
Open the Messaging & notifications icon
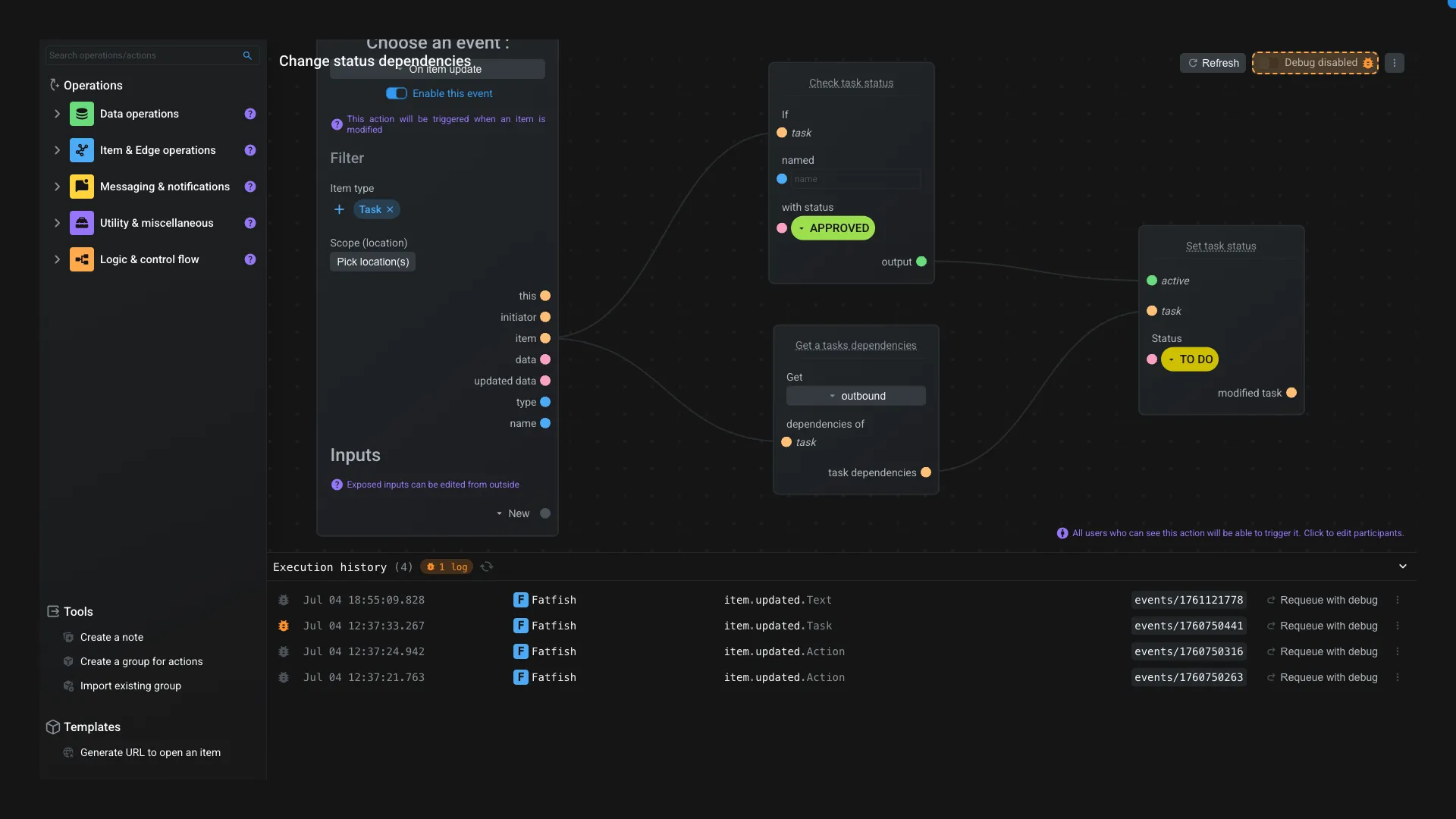coord(82,187)
